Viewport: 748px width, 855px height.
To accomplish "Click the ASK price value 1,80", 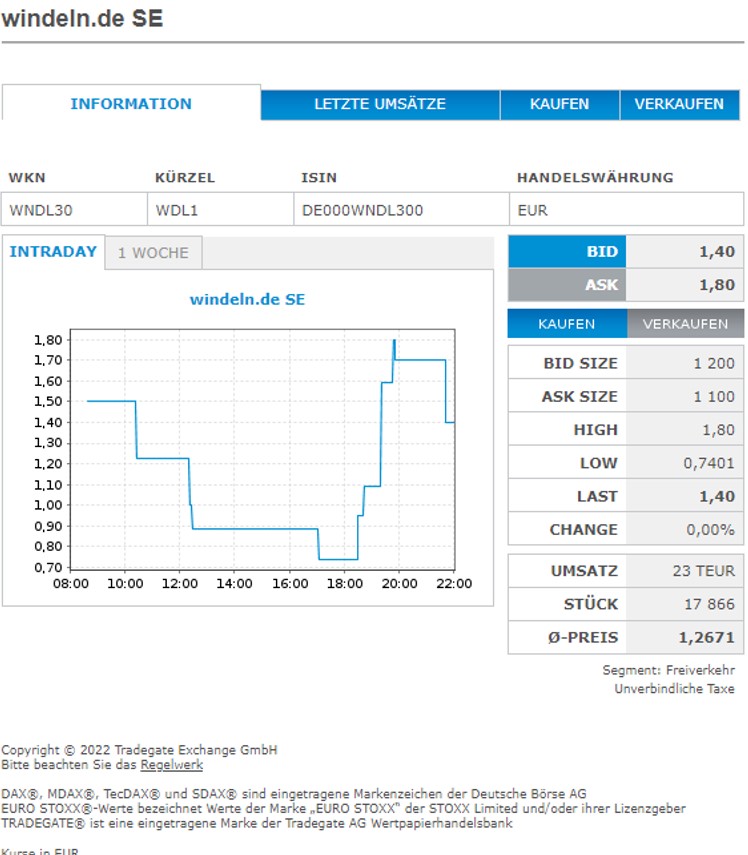I will (716, 285).
